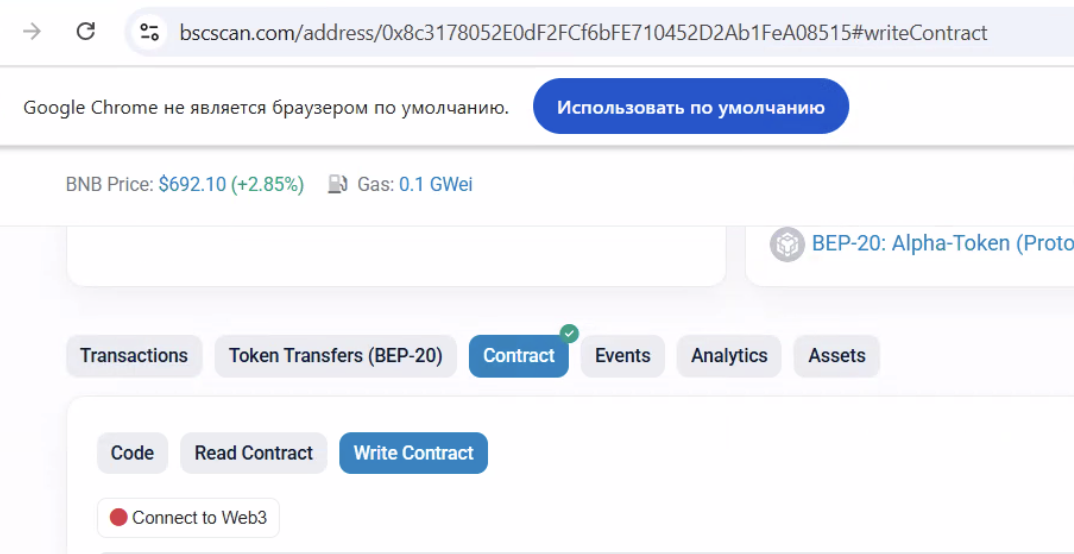The image size is (1074, 554).
Task: Switch to Read Contract
Action: point(253,453)
